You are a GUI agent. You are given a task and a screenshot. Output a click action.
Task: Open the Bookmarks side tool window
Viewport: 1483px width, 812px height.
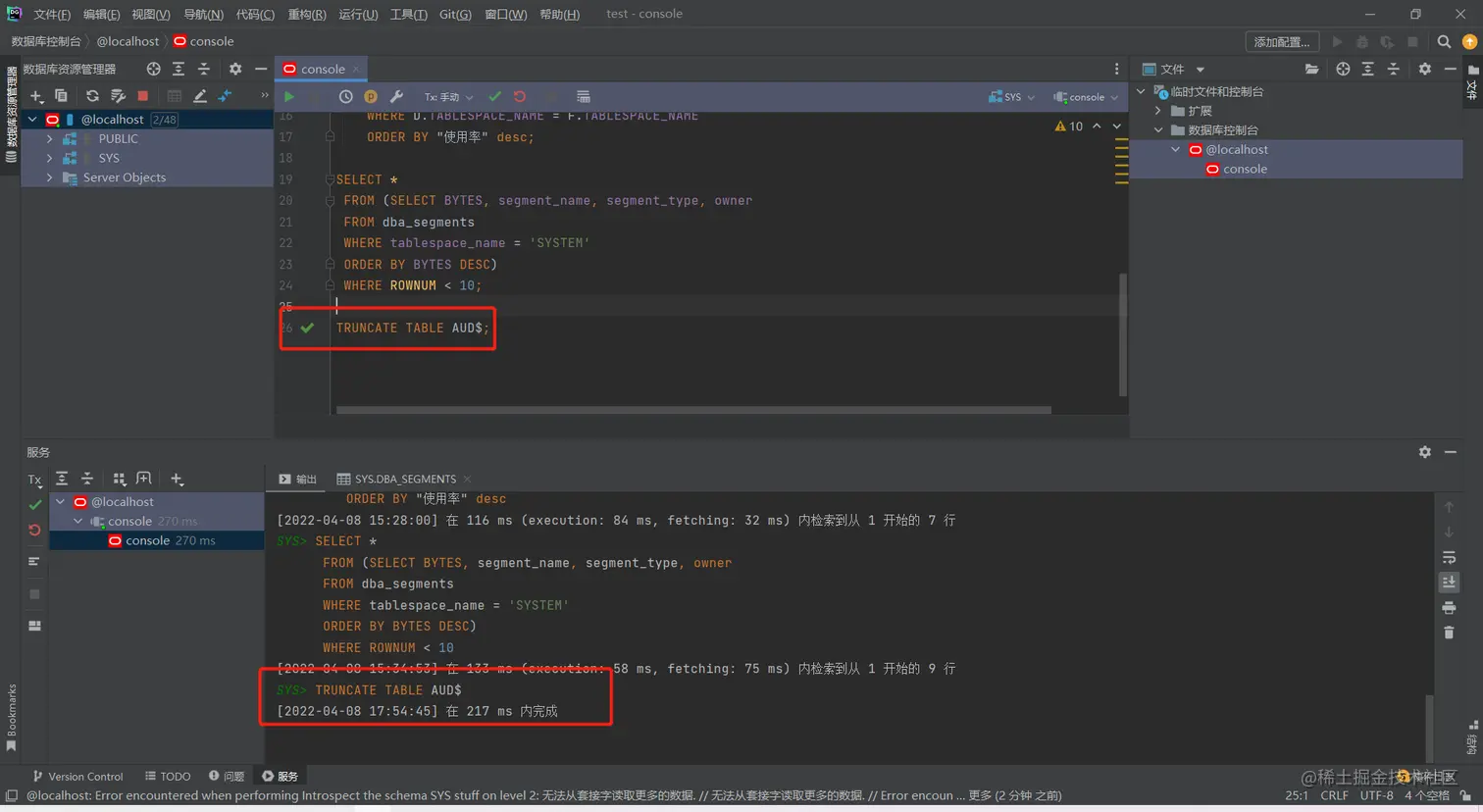pyautogui.click(x=12, y=717)
